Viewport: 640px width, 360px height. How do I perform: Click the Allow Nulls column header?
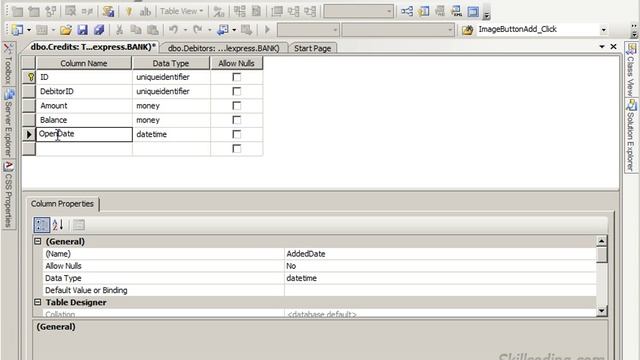(236, 63)
